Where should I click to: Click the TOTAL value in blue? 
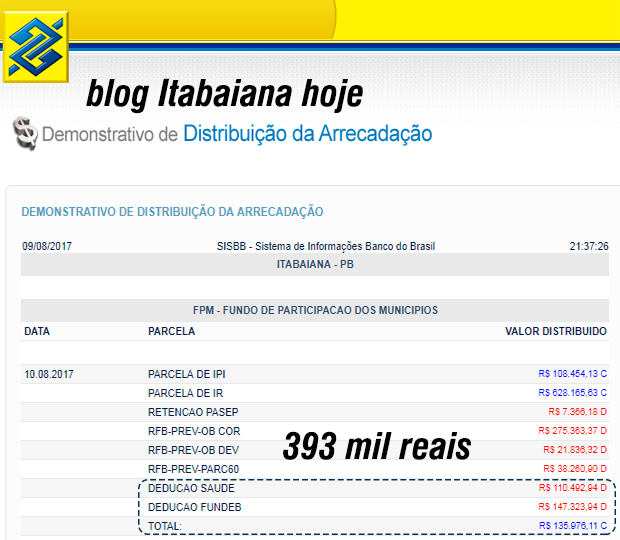coord(573,525)
